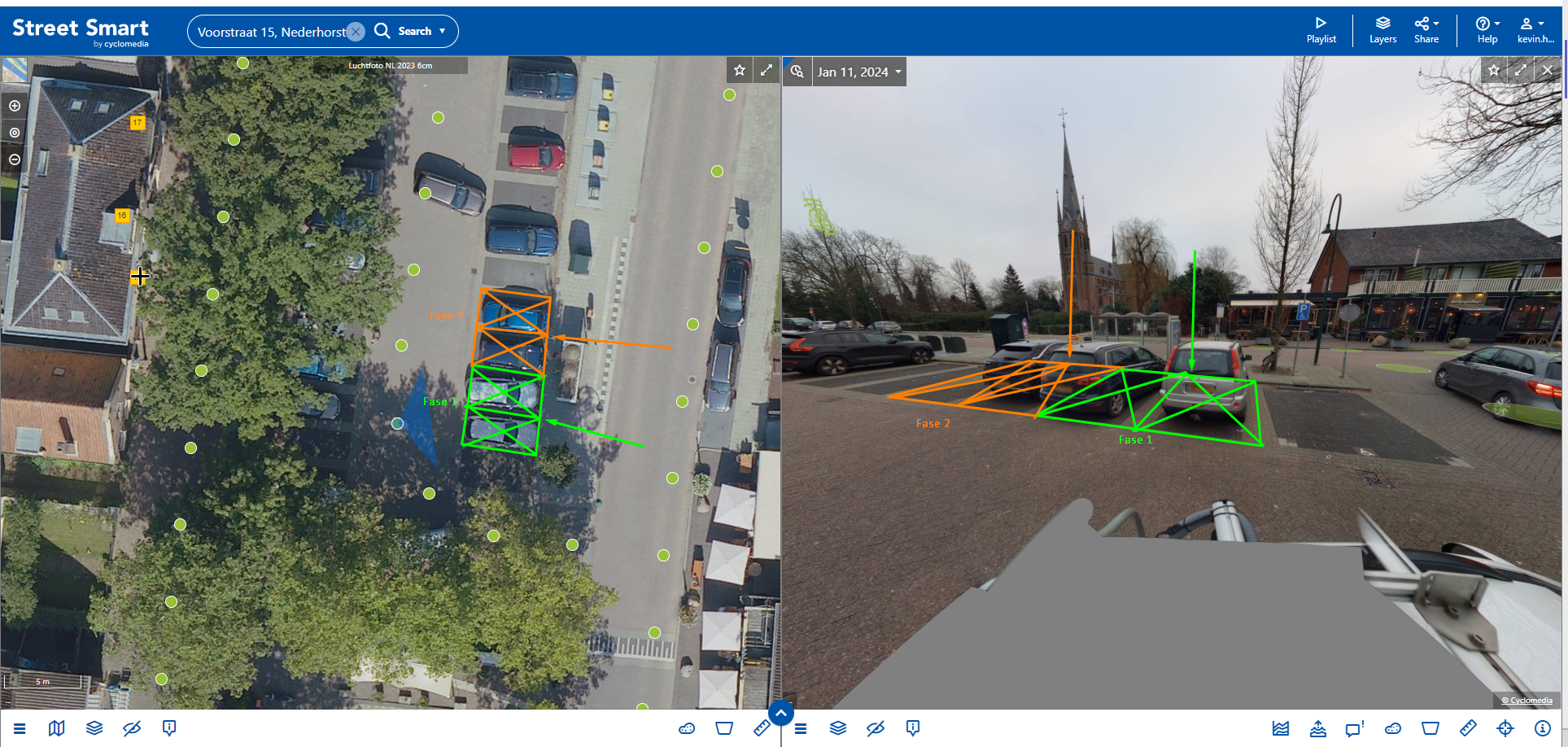Viewport: 1568px width, 747px height.
Task: Open the point cloud icon in map toolbar
Action: (x=687, y=728)
